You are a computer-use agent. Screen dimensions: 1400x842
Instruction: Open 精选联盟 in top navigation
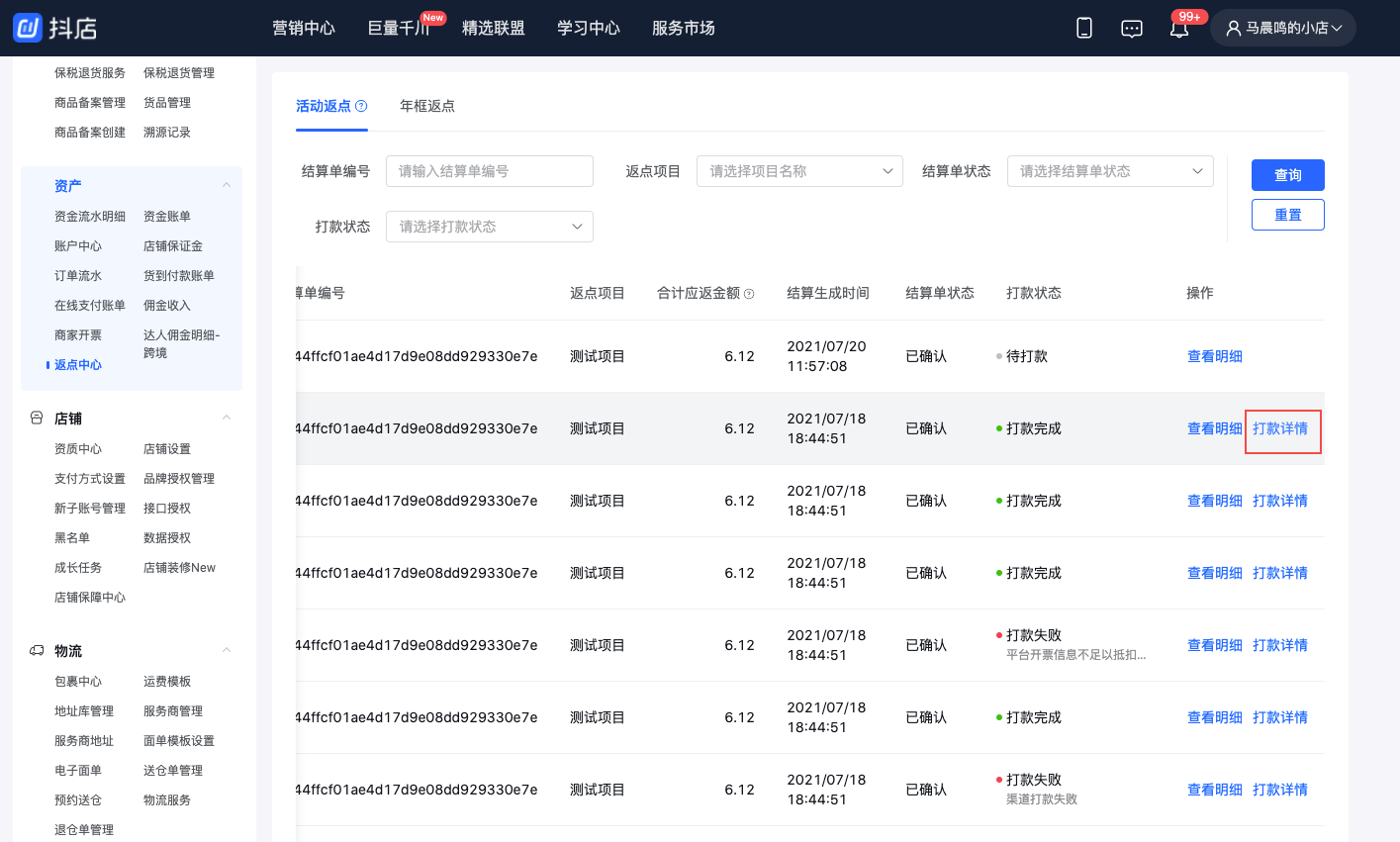click(x=494, y=28)
